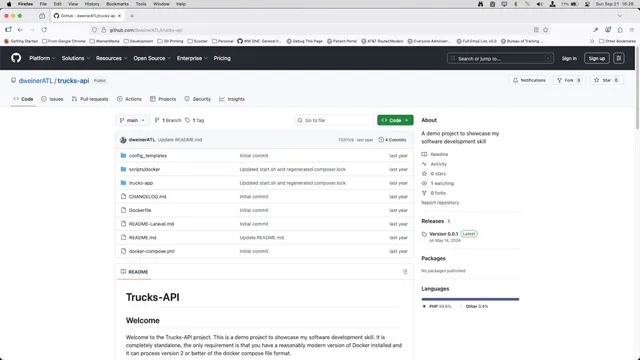This screenshot has height=360, width=640.
Task: Open the CHANGELOG.md file
Action: 147,197
